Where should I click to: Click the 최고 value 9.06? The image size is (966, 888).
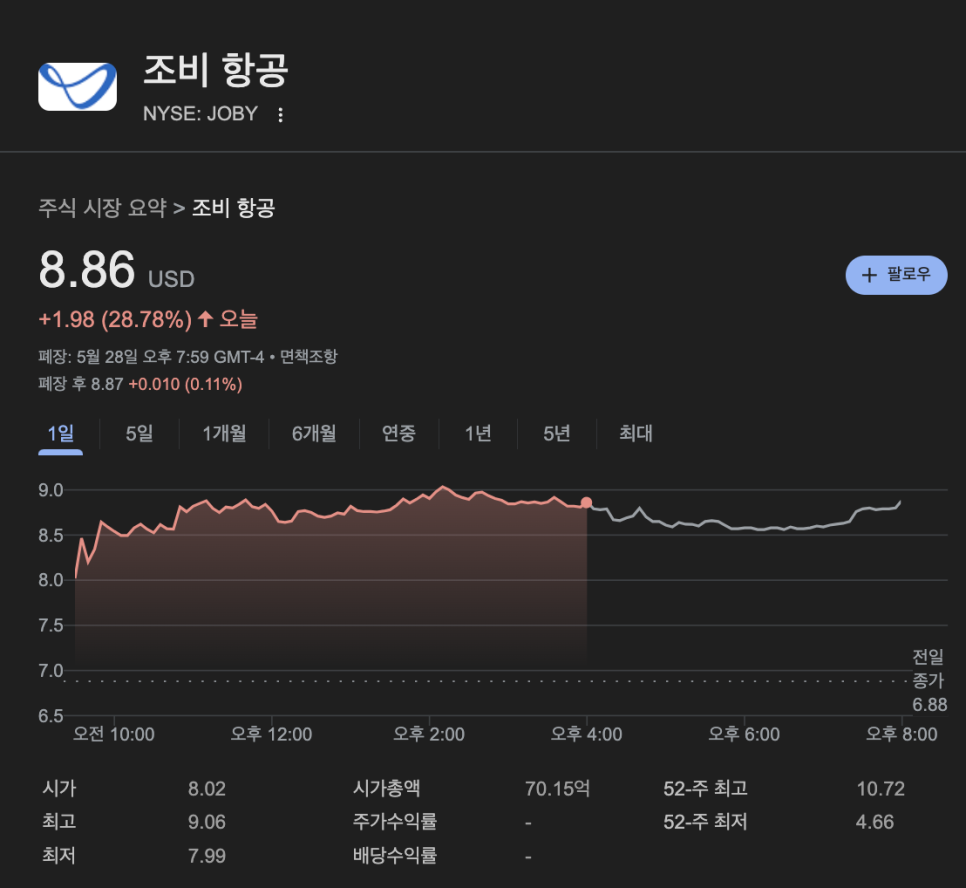(207, 822)
